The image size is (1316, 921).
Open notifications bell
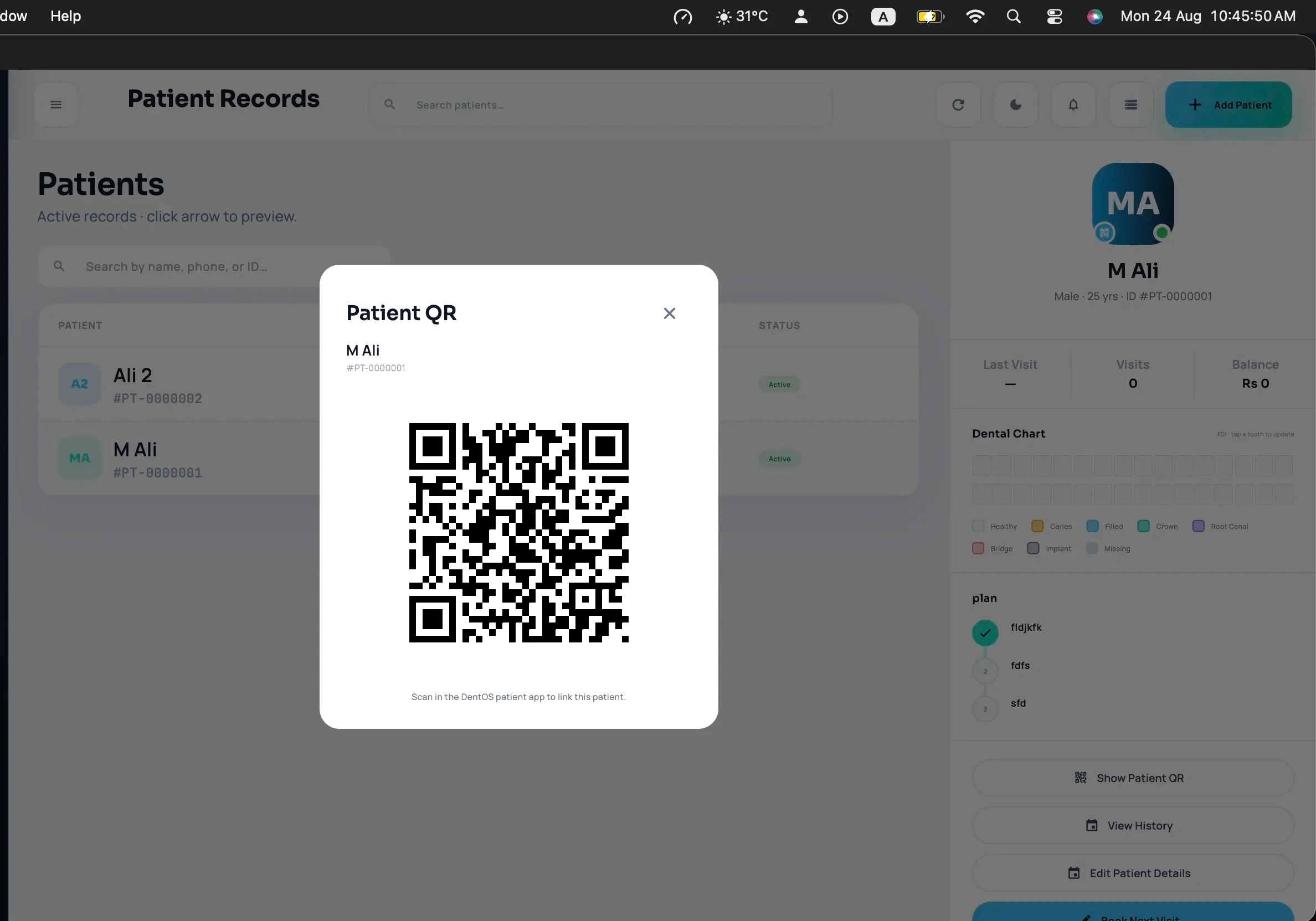[1073, 105]
